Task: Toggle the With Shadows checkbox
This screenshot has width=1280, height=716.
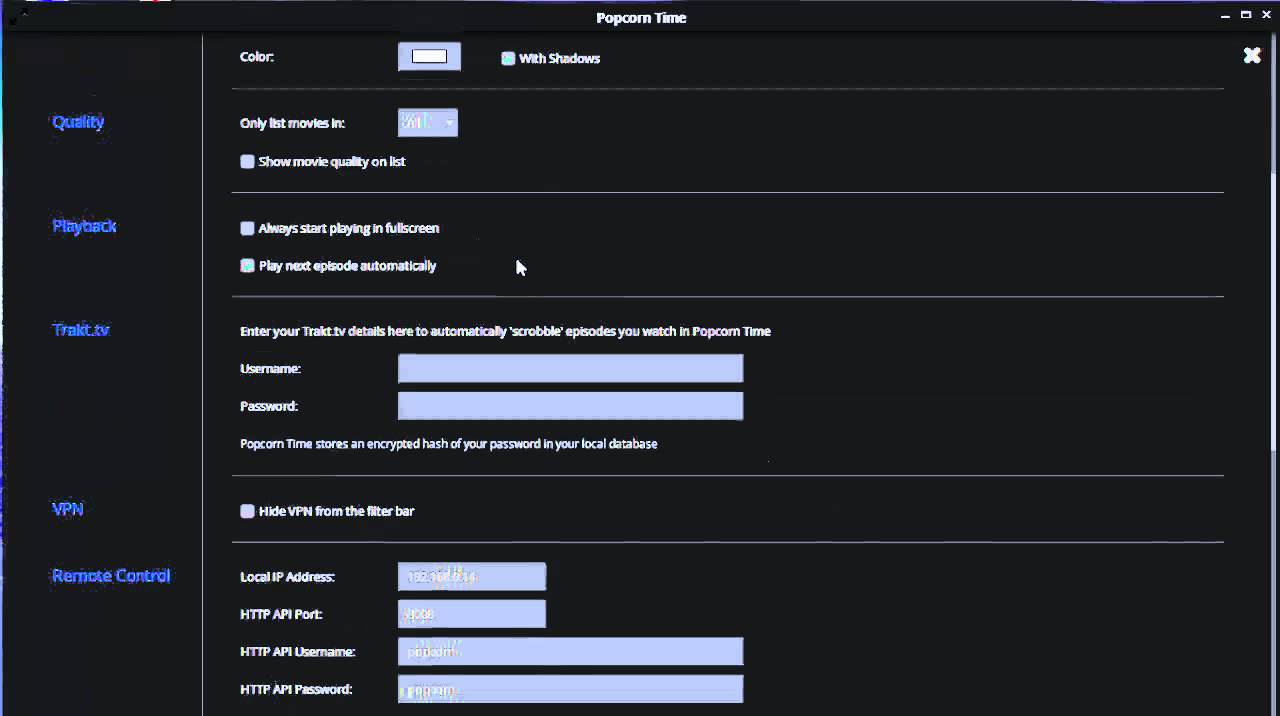Action: [x=508, y=59]
